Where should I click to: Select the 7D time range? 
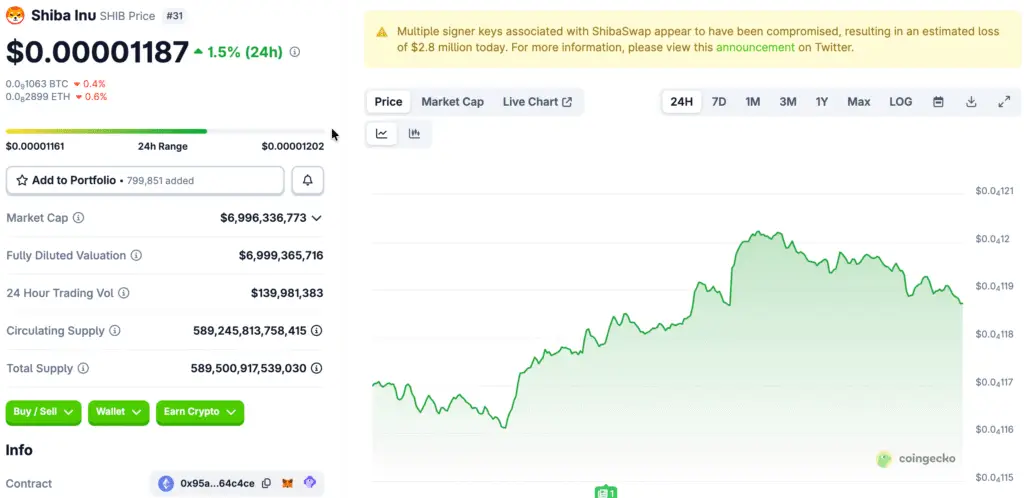[719, 102]
